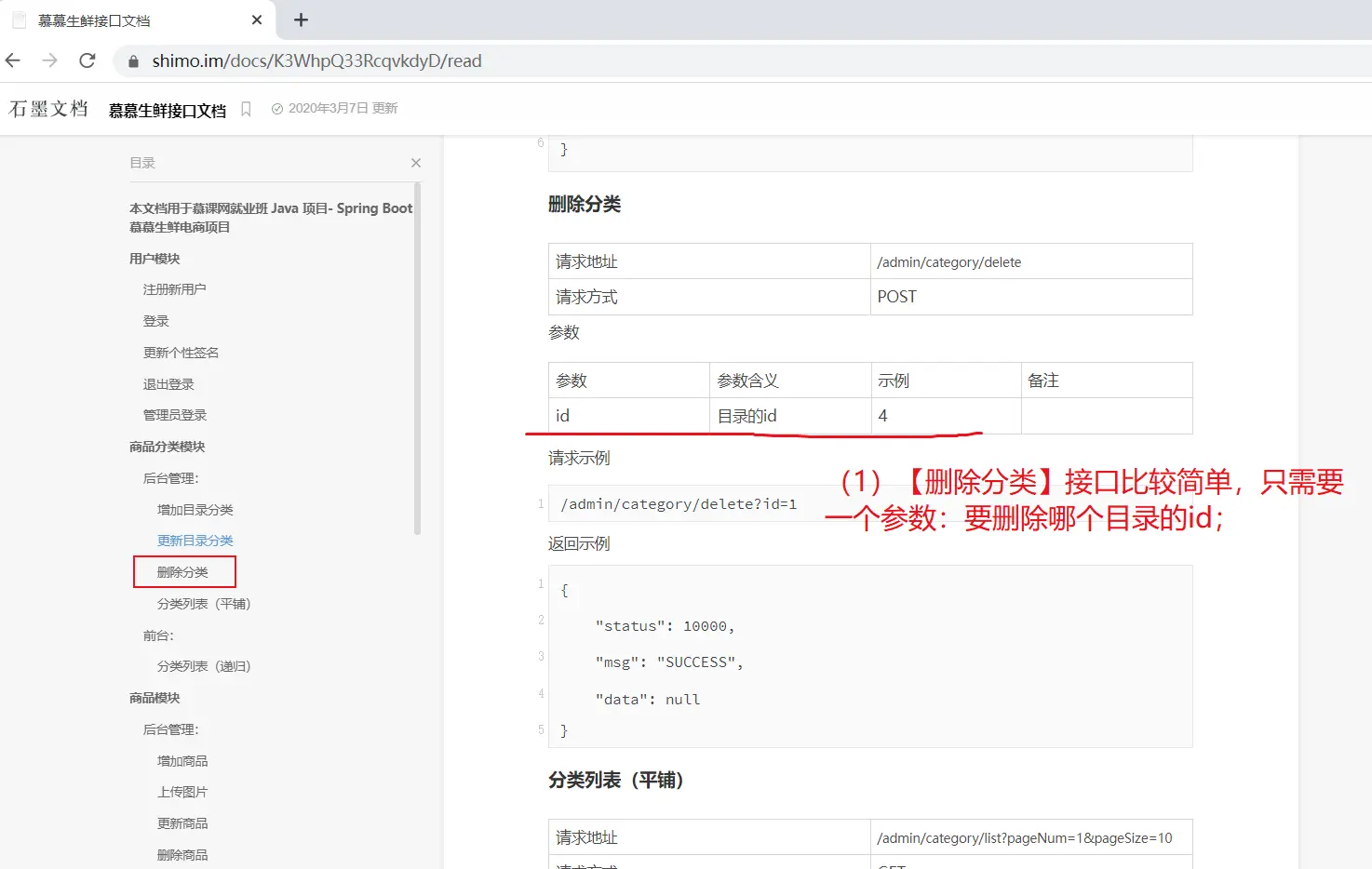
Task: Click the /admin/category/delete?id=1 code line
Action: tap(679, 504)
